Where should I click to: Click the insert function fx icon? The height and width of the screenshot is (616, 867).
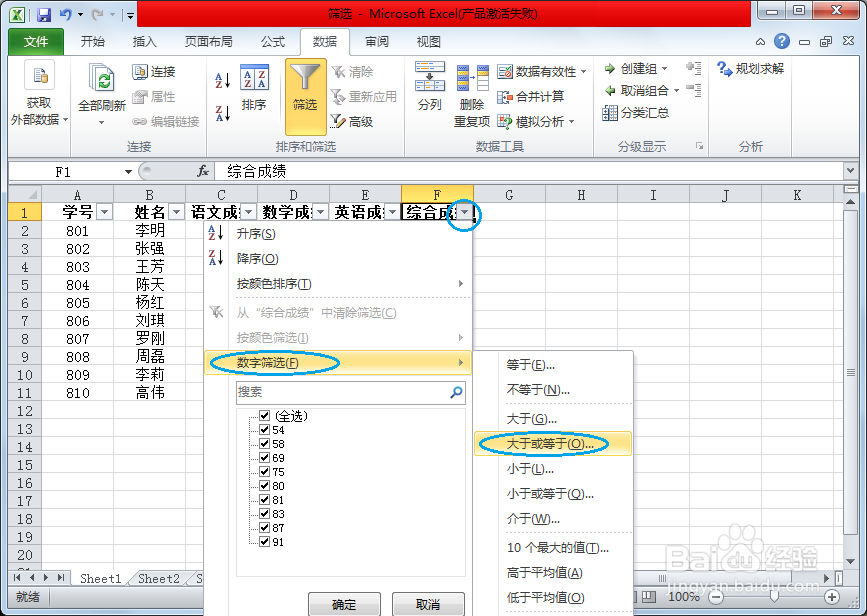pos(203,171)
